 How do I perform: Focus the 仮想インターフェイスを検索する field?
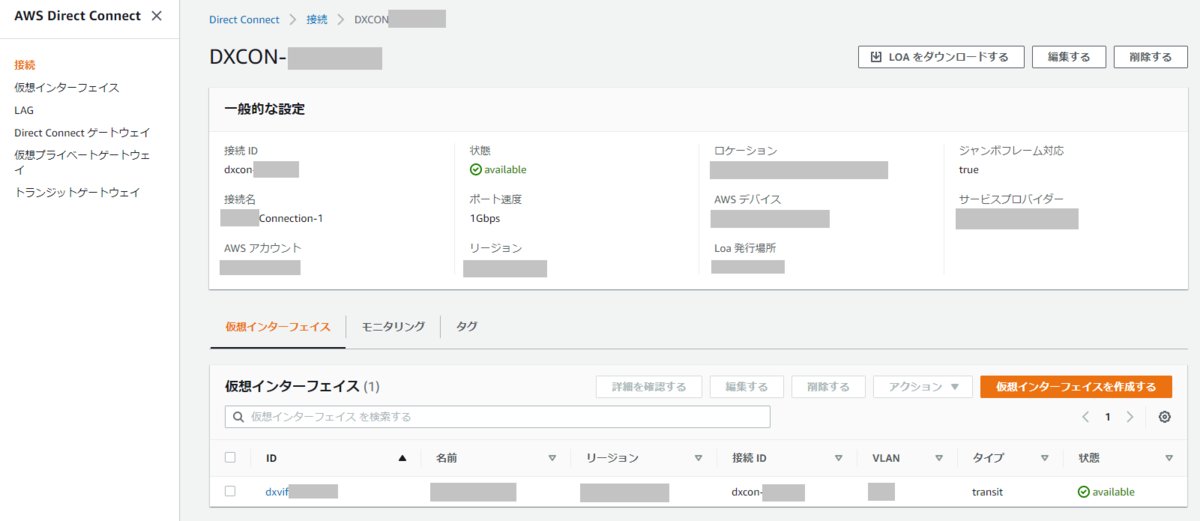point(497,417)
